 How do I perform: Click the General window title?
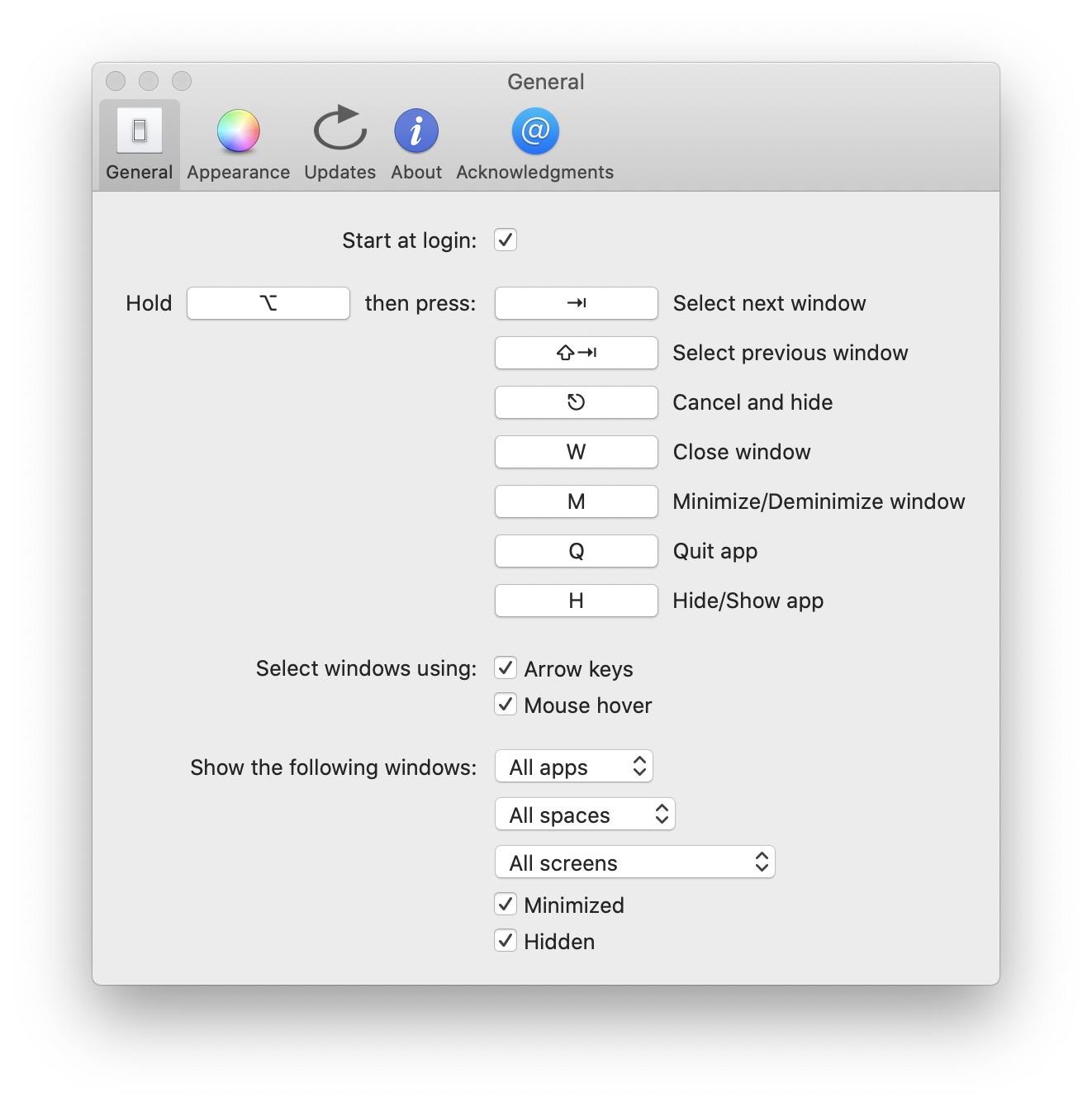click(546, 82)
